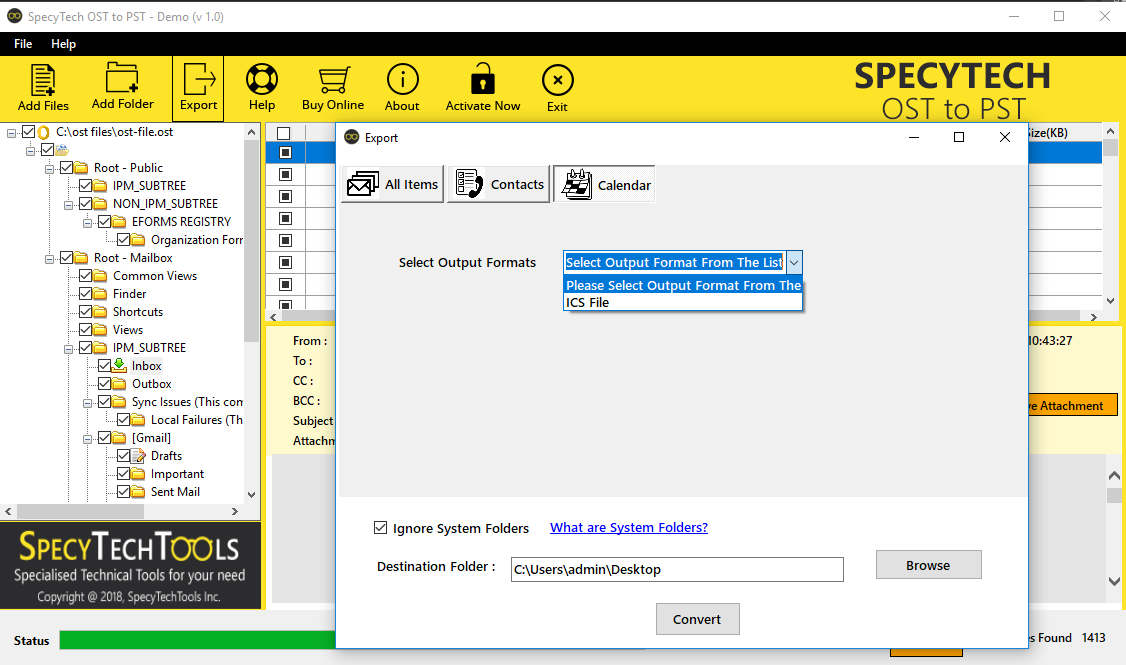Click the Important folder icon

click(139, 474)
